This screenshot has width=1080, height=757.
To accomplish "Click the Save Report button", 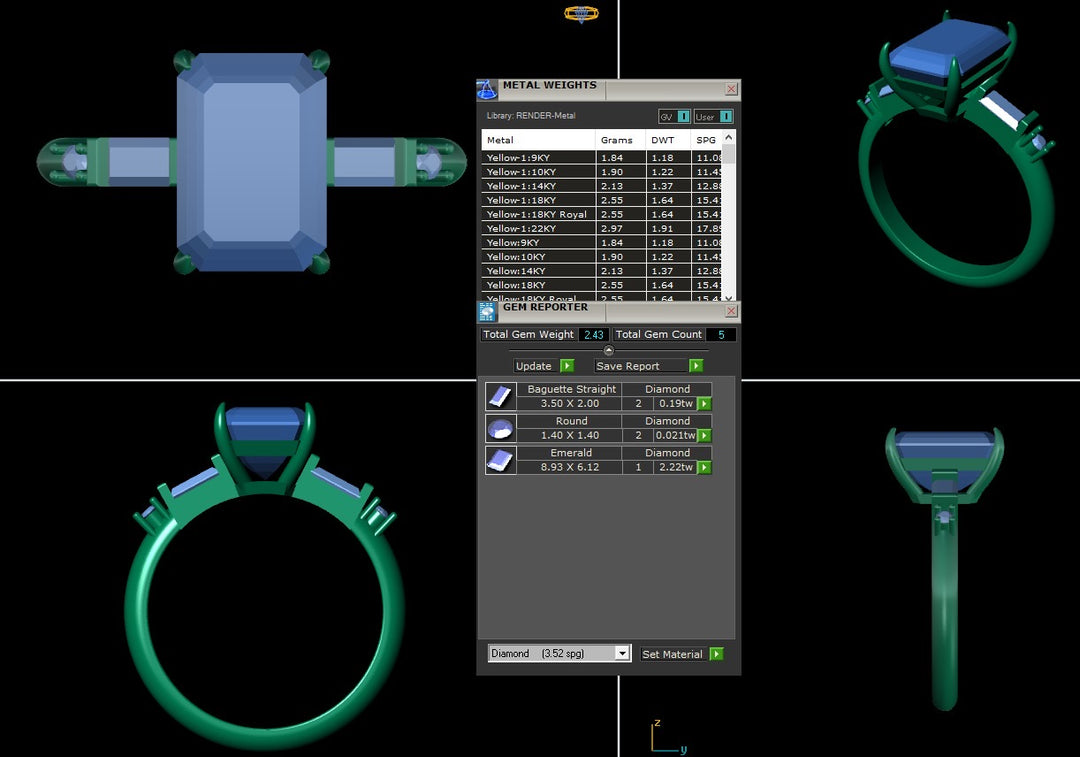I will (x=648, y=366).
